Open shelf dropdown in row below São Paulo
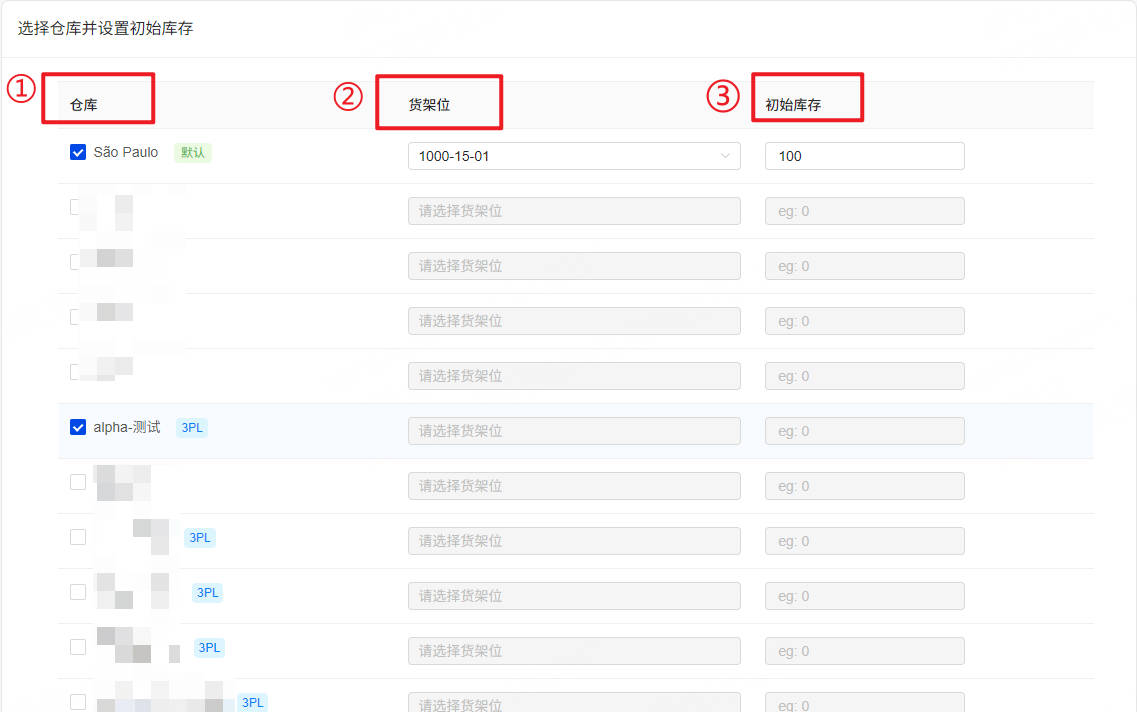The width and height of the screenshot is (1137, 712). (x=574, y=211)
